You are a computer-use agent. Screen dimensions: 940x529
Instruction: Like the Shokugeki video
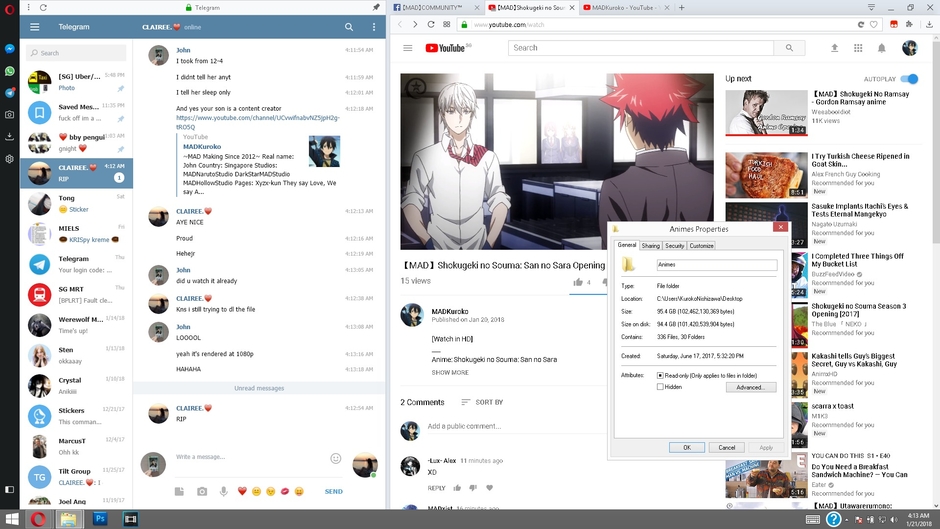(578, 282)
